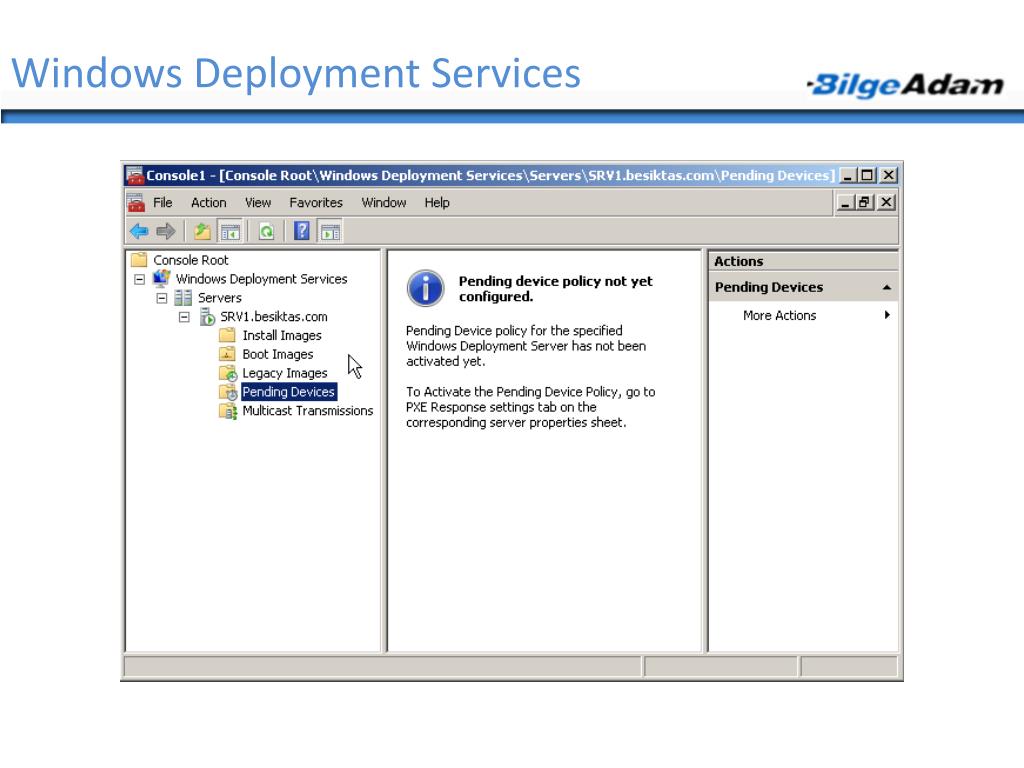The image size is (1024, 768).
Task: Restore the inner console child window
Action: click(864, 202)
